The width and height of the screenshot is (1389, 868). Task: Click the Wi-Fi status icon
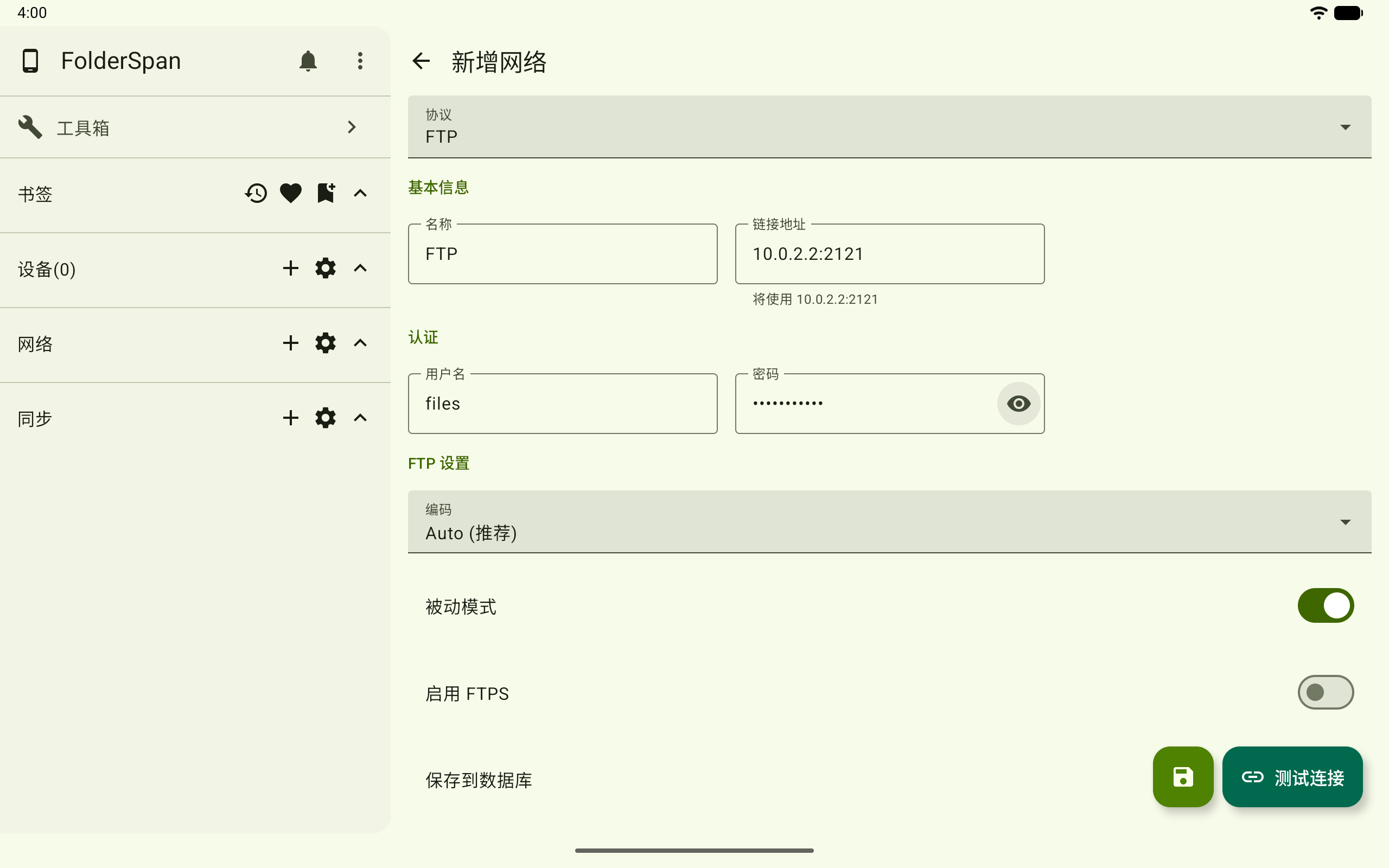point(1318,12)
